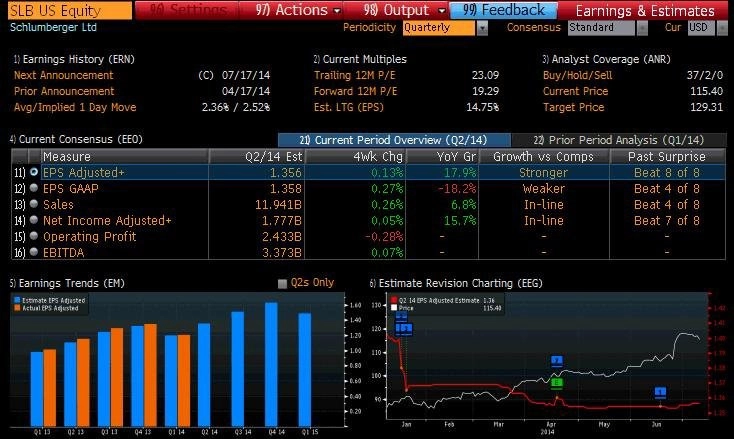Open Earnings History (ERN) section
Viewport: 734px width, 439px height.
point(74,59)
